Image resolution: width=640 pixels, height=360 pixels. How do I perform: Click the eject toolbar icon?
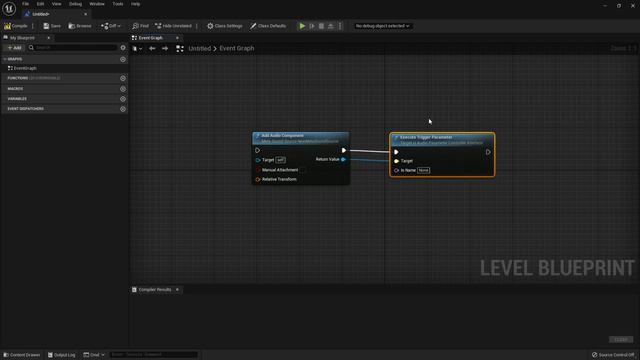(331, 26)
